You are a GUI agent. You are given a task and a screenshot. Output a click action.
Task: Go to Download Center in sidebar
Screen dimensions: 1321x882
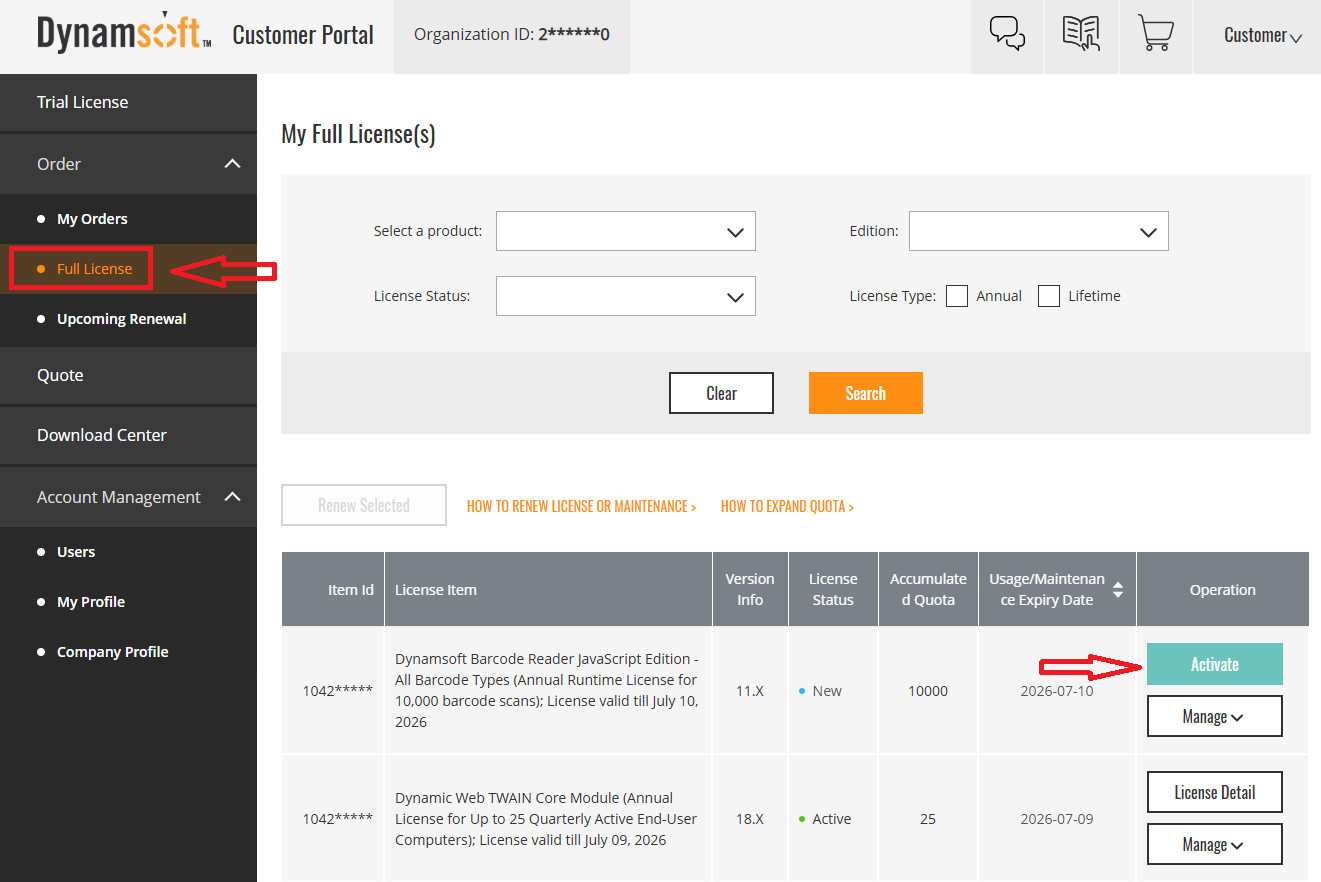(x=102, y=435)
